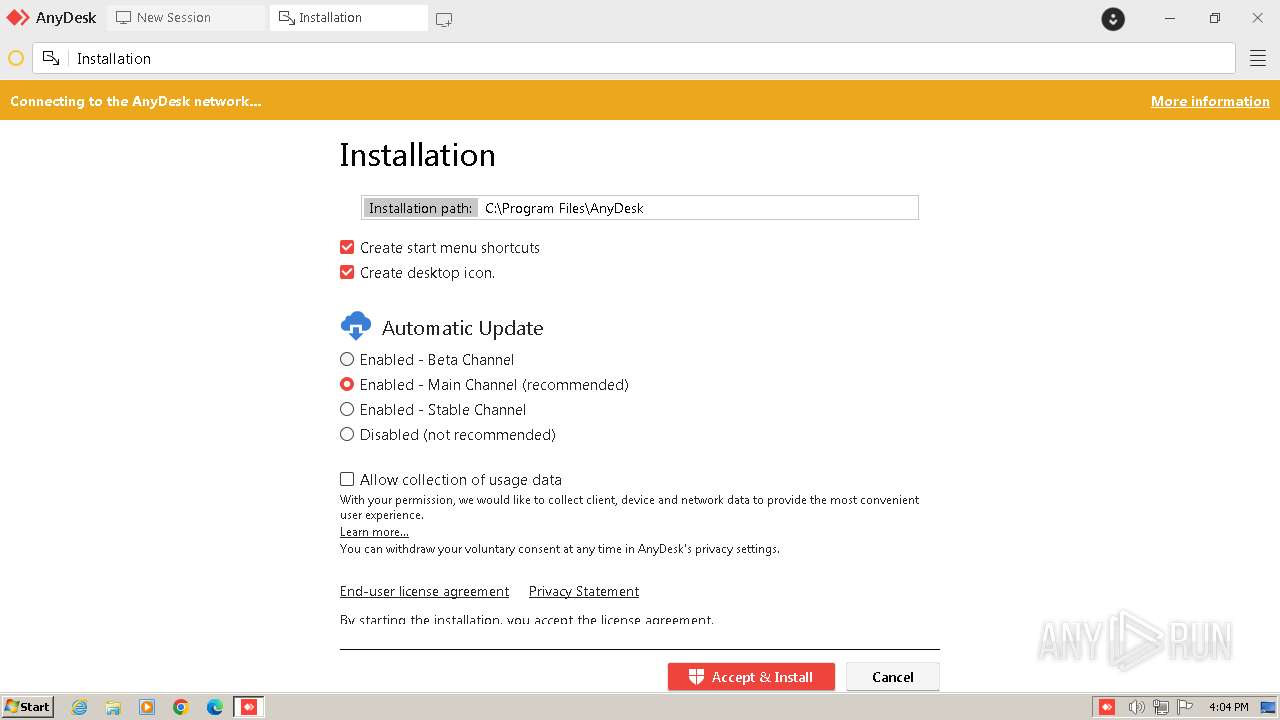Click the Installation heading text
Image resolution: width=1280 pixels, height=720 pixels.
(x=417, y=155)
